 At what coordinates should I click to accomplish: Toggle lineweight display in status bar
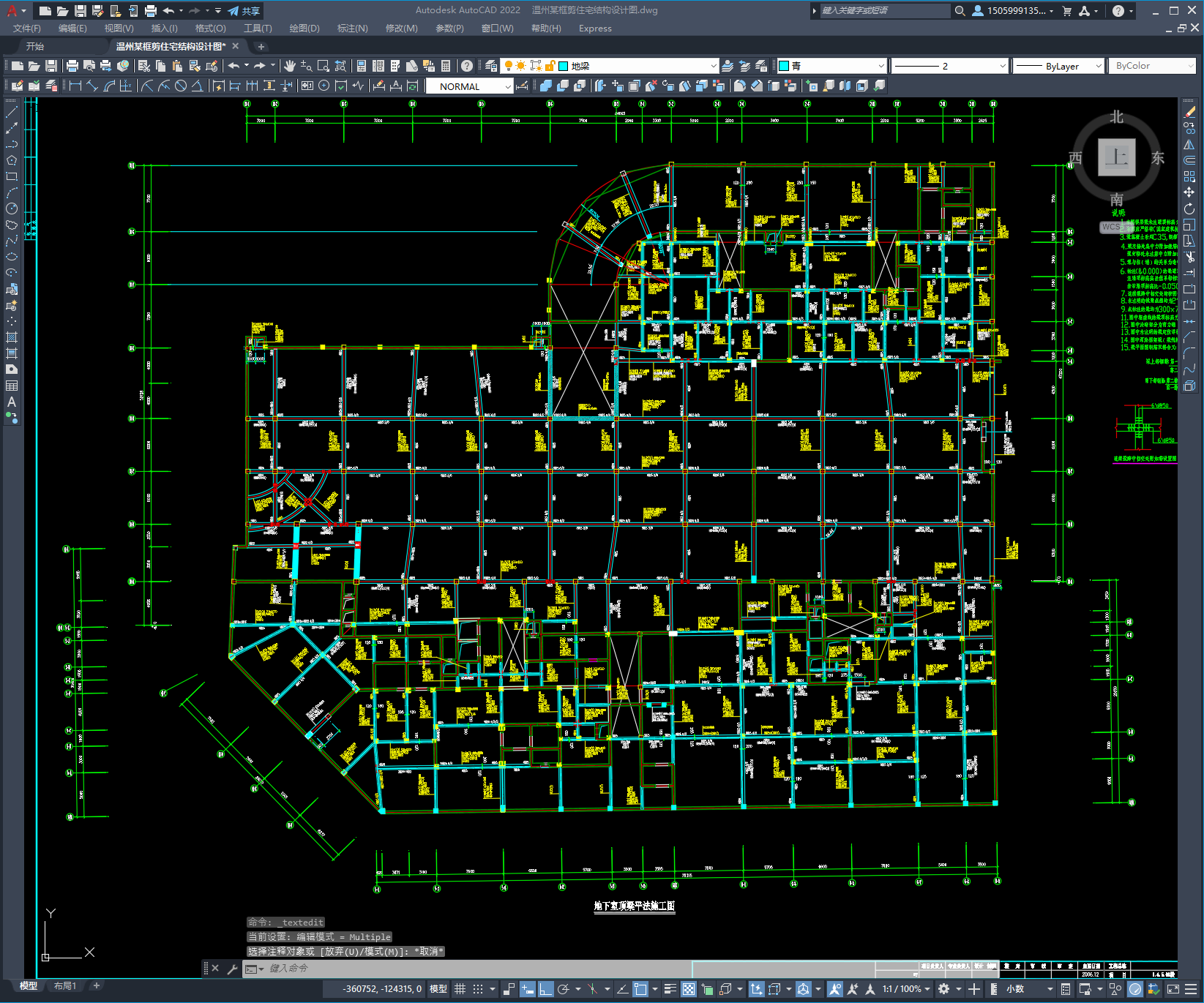(x=670, y=989)
